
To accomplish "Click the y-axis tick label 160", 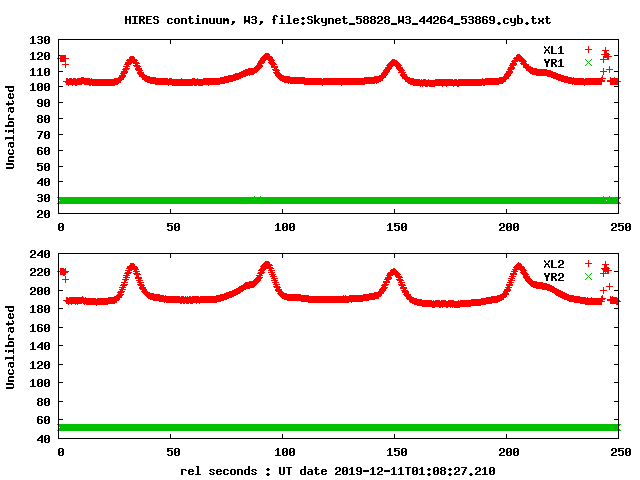I will [40, 328].
